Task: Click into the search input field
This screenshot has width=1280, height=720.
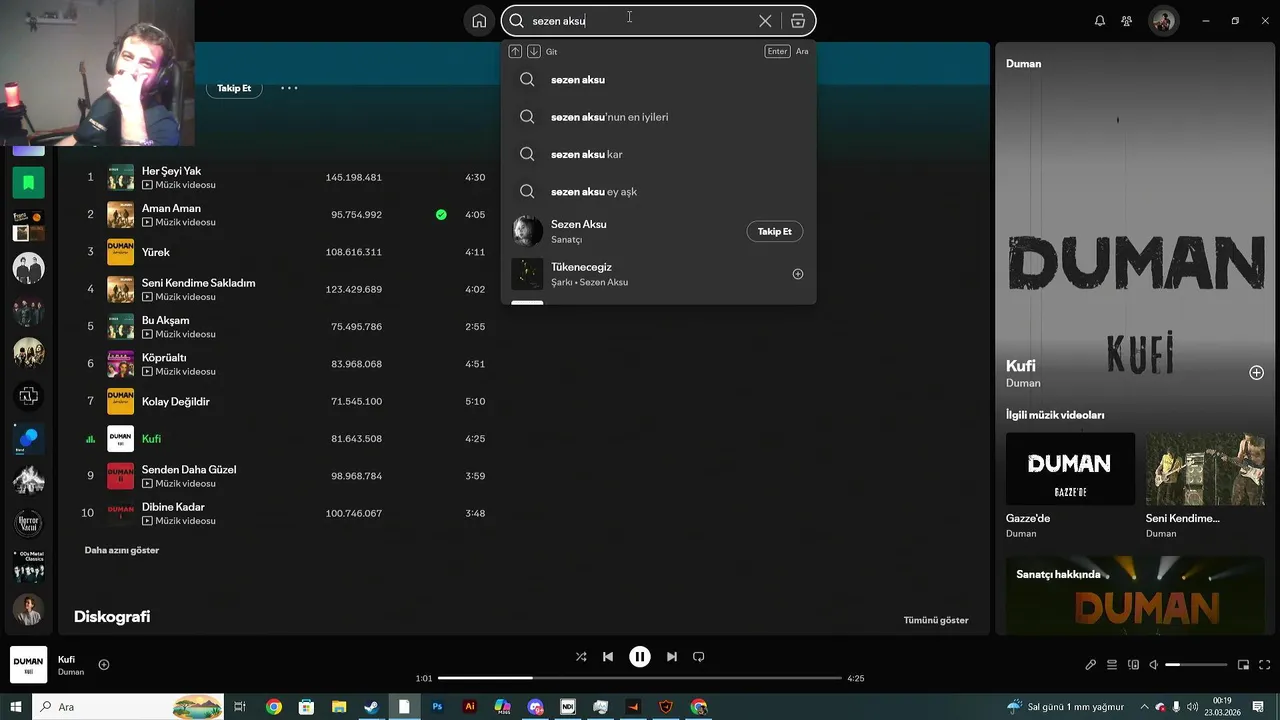Action: 640,21
